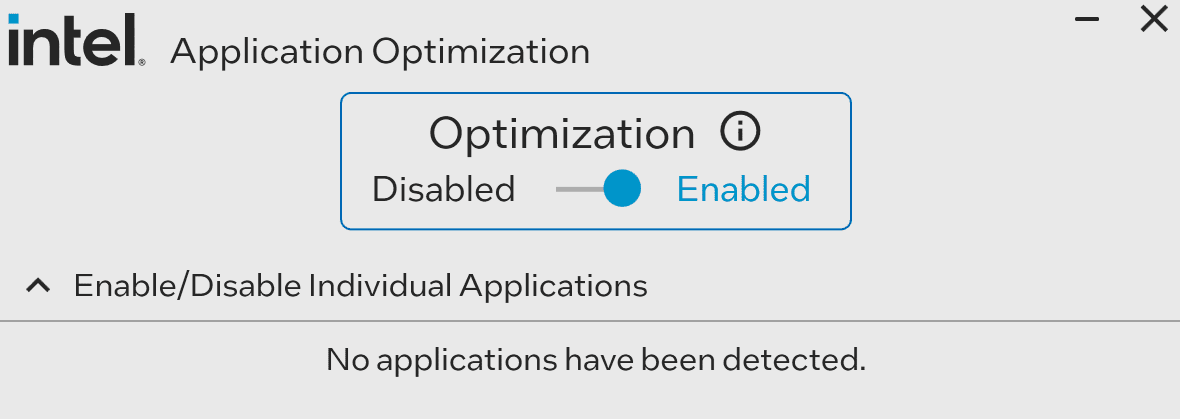Click the word Applications in section header
Image resolution: width=1180 pixels, height=420 pixels.
click(553, 286)
